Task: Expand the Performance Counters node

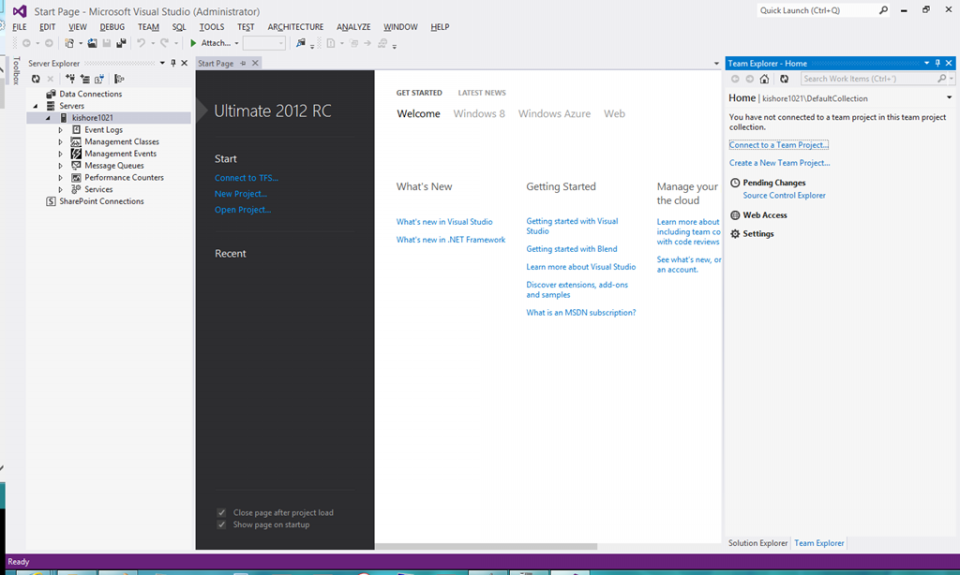Action: (60, 178)
